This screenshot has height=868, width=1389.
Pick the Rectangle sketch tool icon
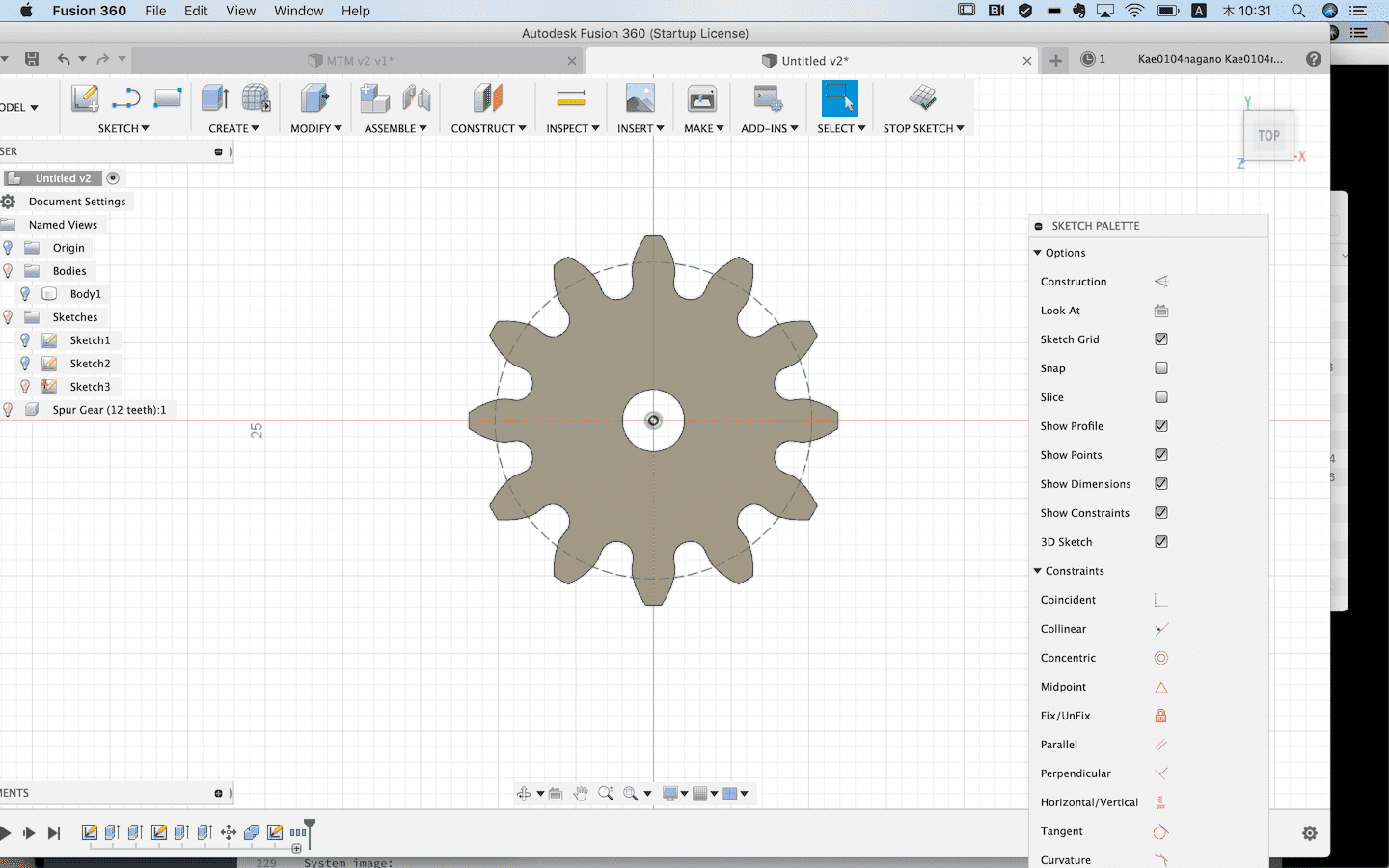point(167,99)
